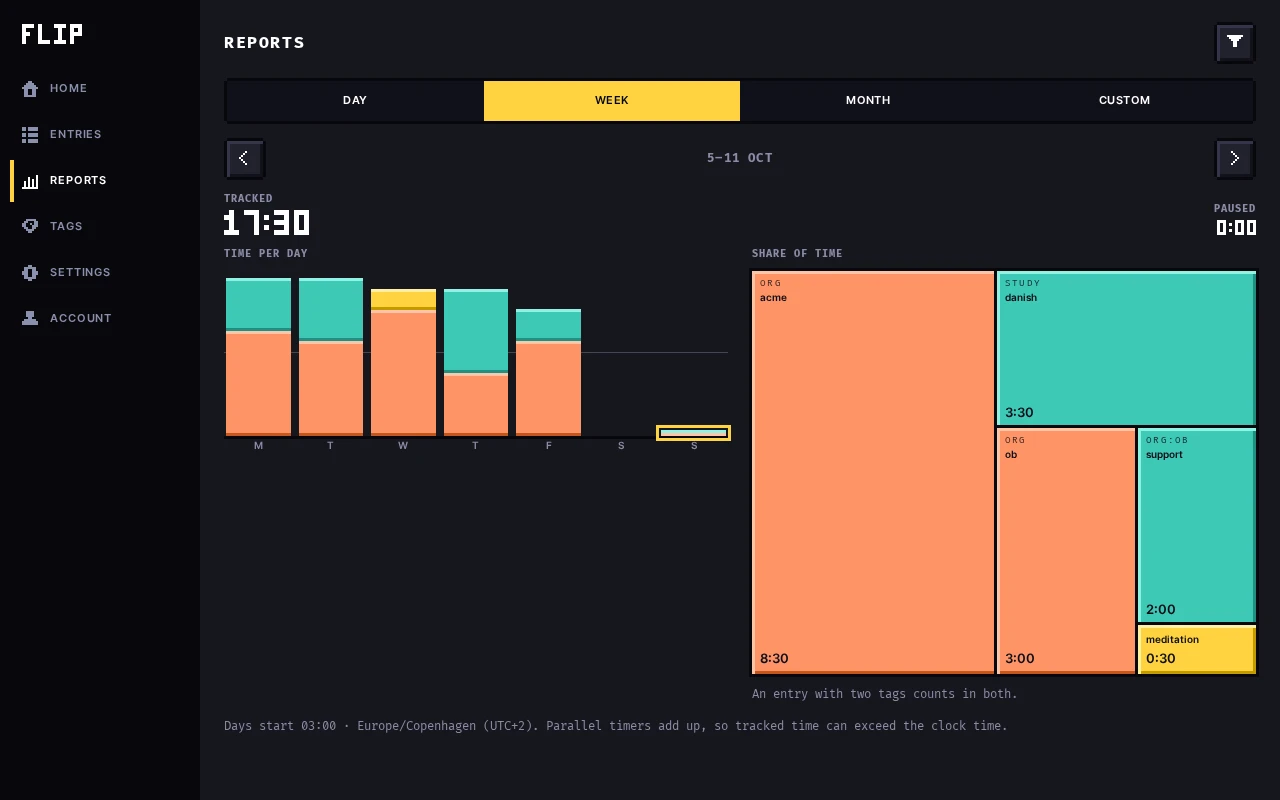Click the acme treemap tile

[x=873, y=473]
